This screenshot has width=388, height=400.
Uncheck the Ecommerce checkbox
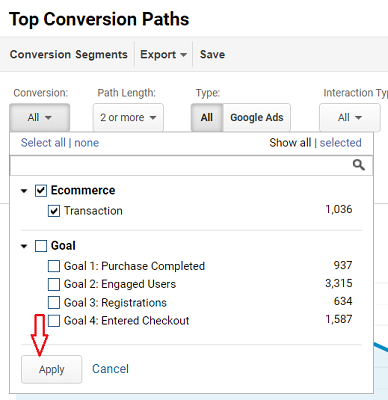[x=41, y=191]
